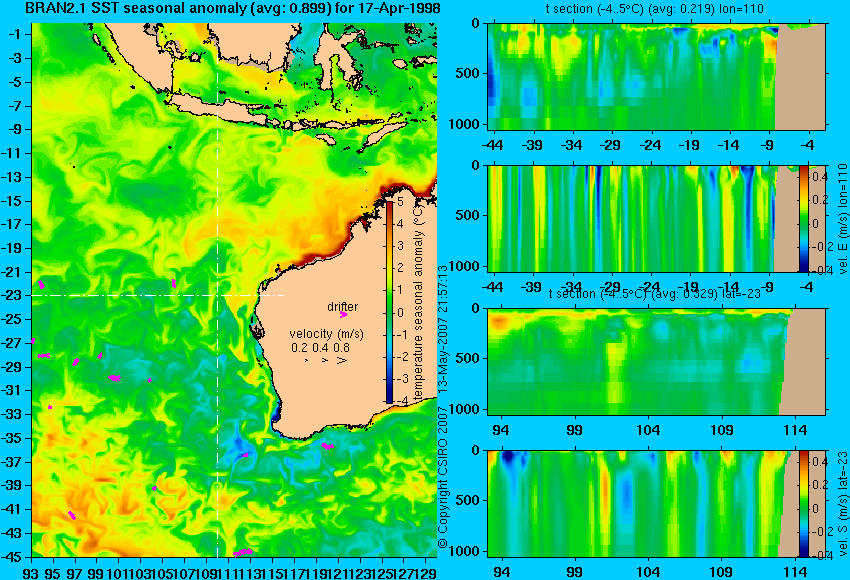Viewport: 850px width, 580px height.
Task: Click the vel. E colorbar beside second section
Action: click(x=803, y=218)
